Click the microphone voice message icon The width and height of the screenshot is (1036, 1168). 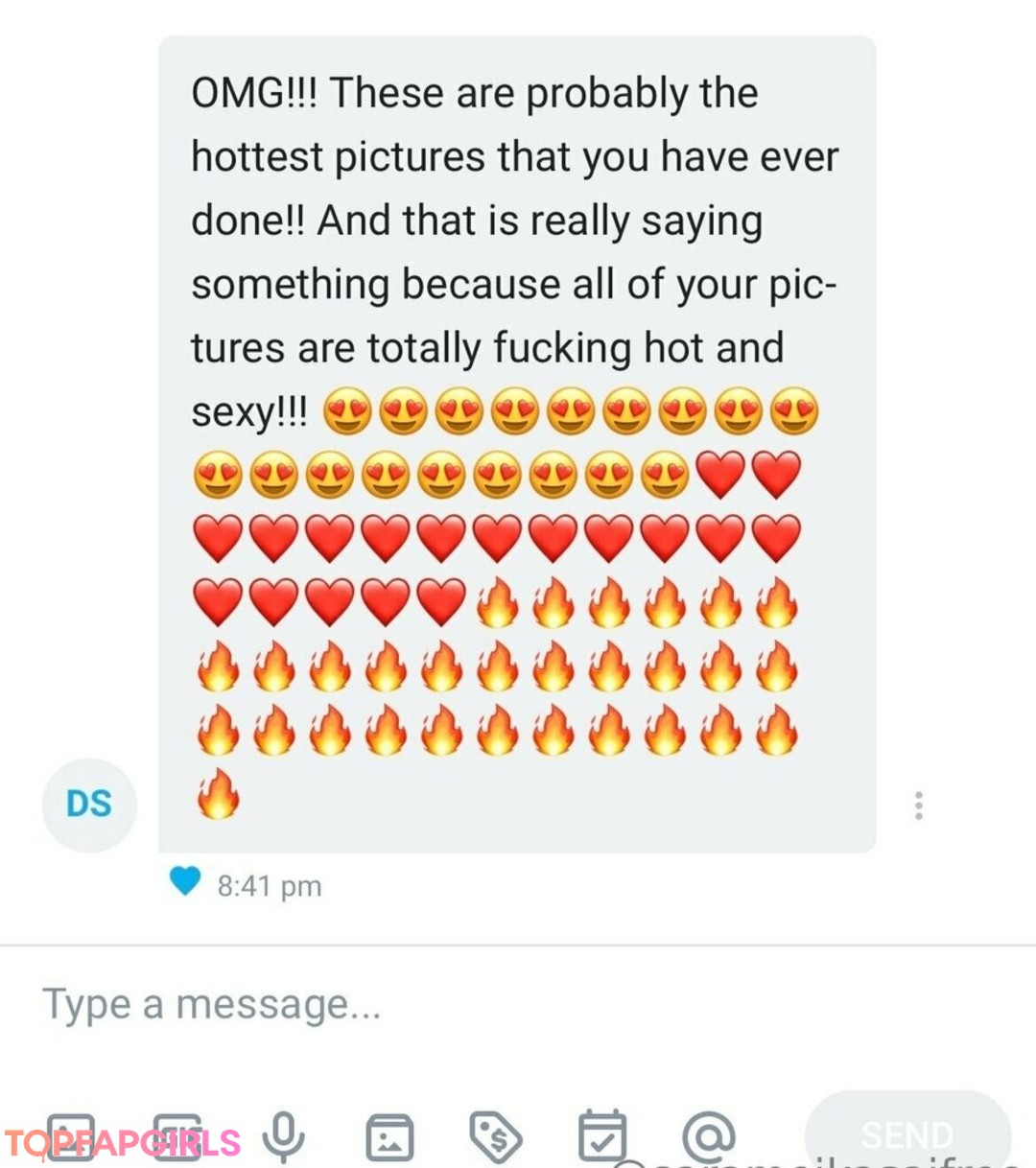click(283, 1136)
